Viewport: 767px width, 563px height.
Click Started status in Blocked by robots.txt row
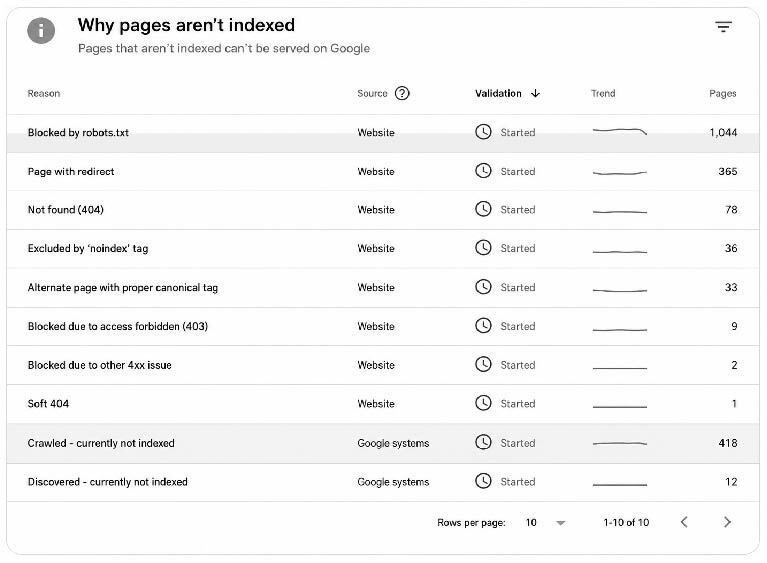pos(518,133)
